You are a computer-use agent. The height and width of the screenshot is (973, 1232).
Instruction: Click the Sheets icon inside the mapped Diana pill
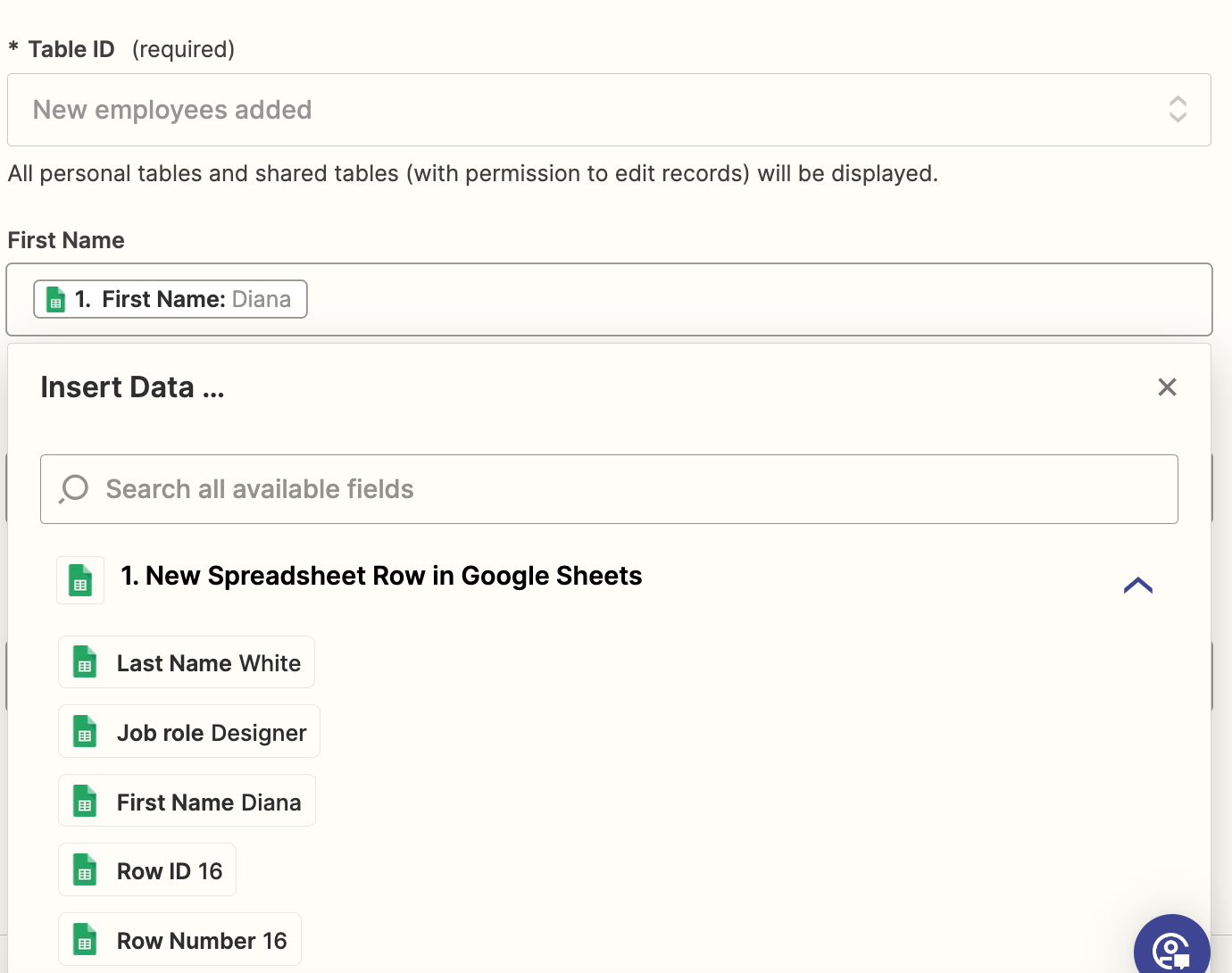[55, 300]
